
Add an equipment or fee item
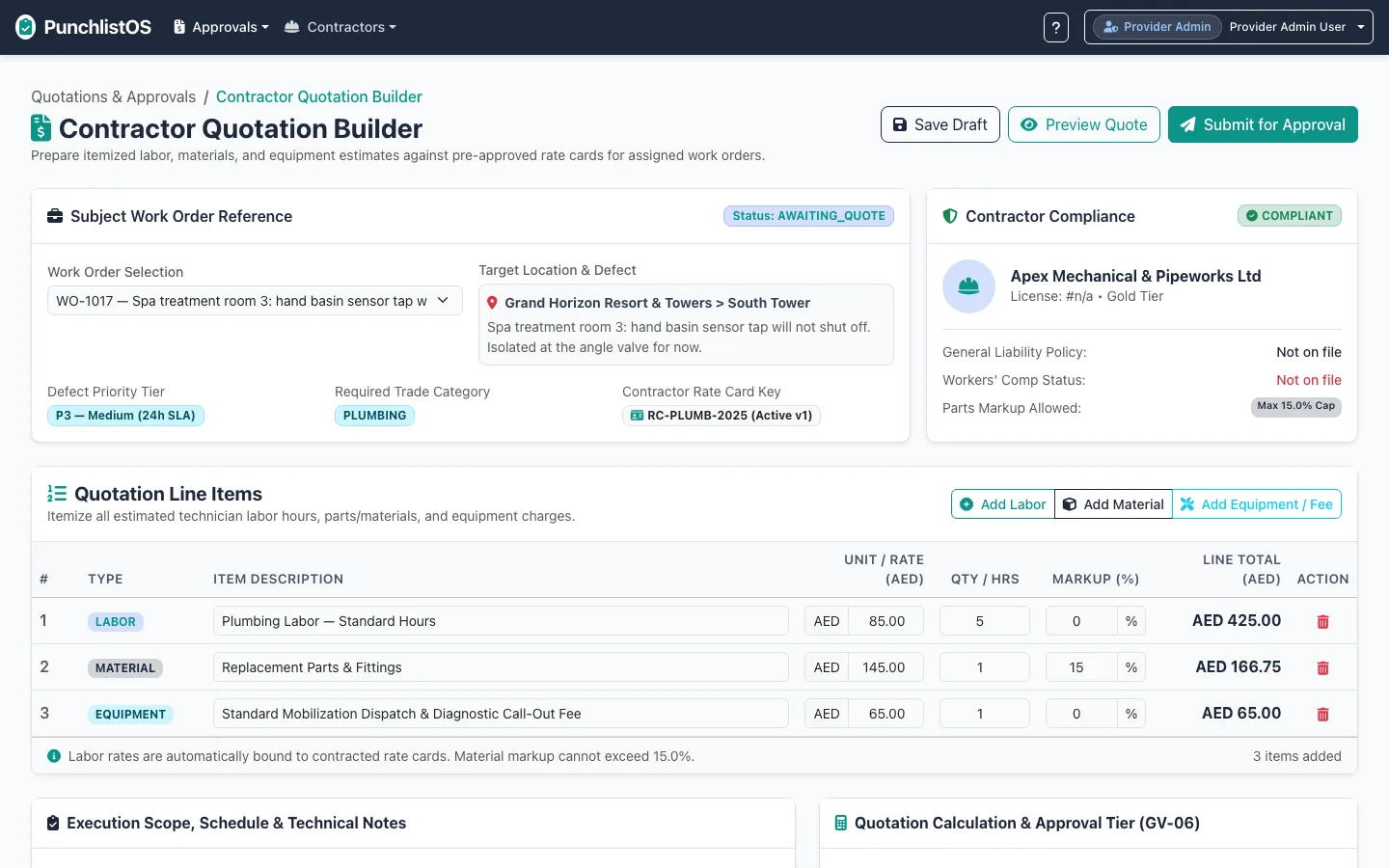pyautogui.click(x=1257, y=504)
